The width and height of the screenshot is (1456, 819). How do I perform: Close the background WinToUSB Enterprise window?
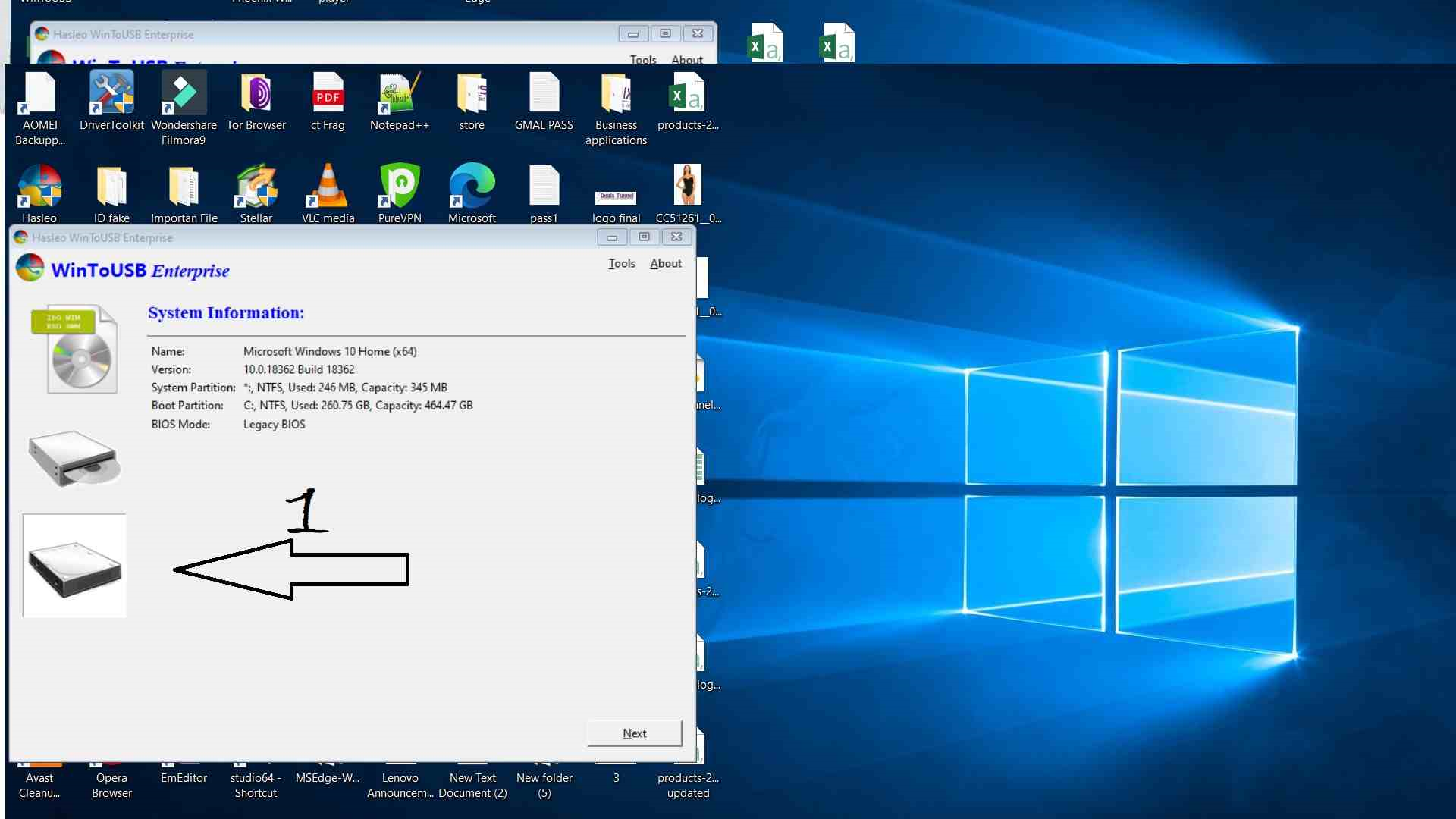698,33
